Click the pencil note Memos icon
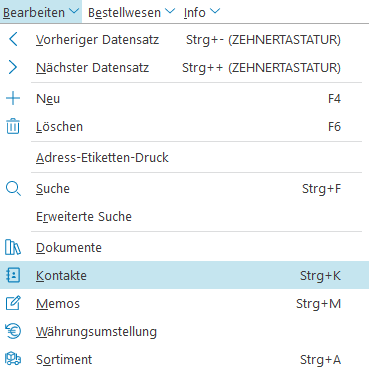Image resolution: width=369 pixels, height=374 pixels. click(x=13, y=303)
